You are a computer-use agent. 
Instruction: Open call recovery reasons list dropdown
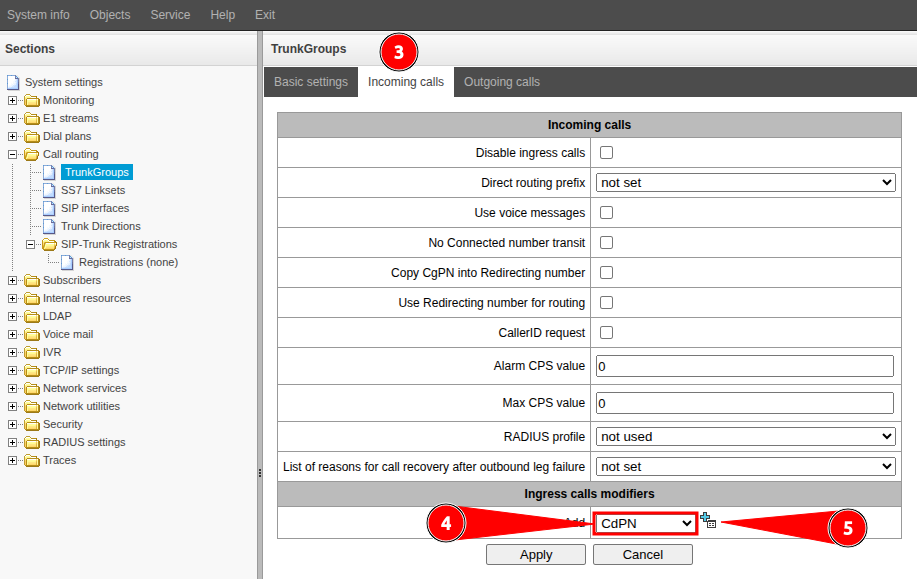click(x=746, y=467)
